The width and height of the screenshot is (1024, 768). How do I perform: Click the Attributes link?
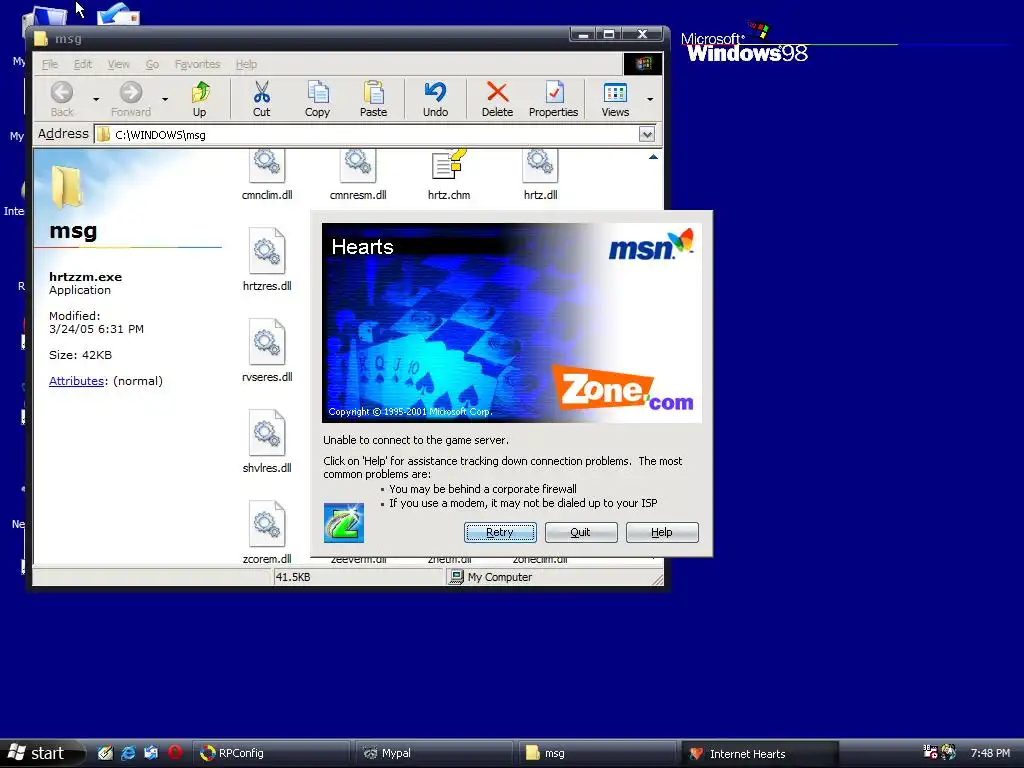coord(76,381)
